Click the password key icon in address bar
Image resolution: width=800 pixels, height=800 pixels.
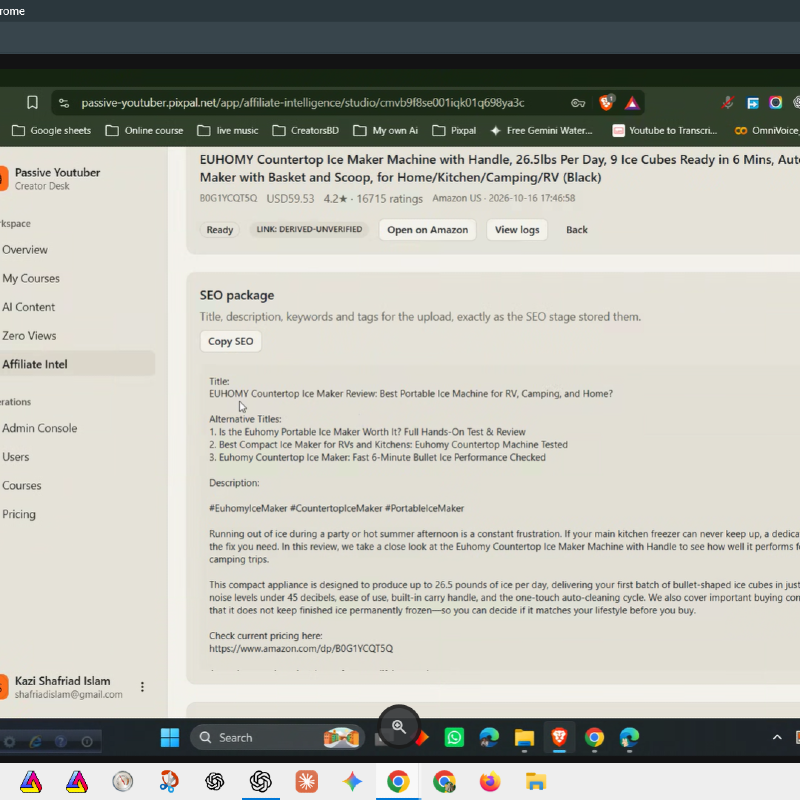pos(578,103)
